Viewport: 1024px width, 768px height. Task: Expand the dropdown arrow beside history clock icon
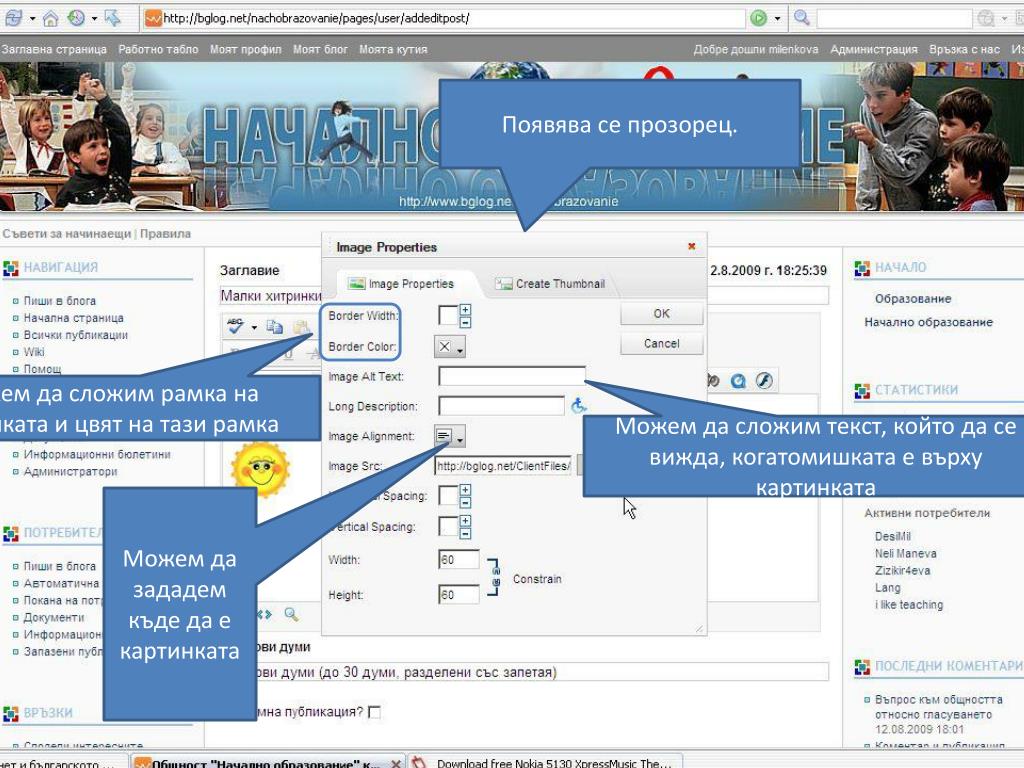pyautogui.click(x=94, y=18)
